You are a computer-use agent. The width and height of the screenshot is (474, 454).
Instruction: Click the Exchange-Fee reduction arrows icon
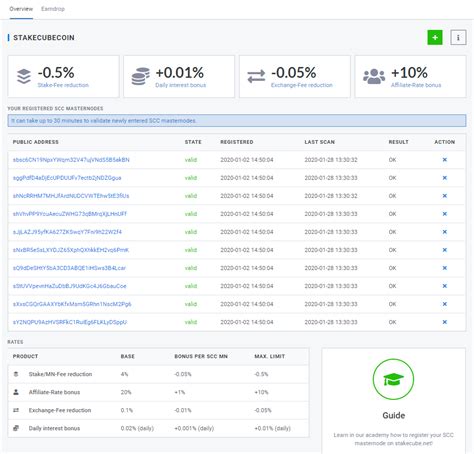[256, 76]
